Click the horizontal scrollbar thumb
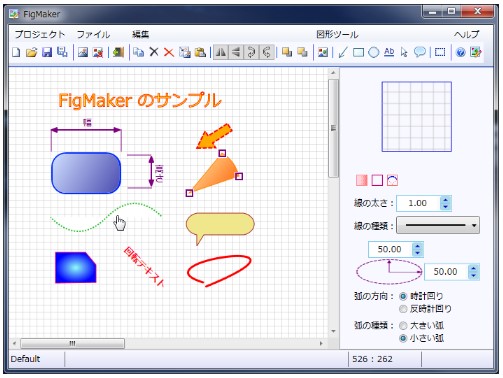This screenshot has width=503, height=378. click(72, 343)
